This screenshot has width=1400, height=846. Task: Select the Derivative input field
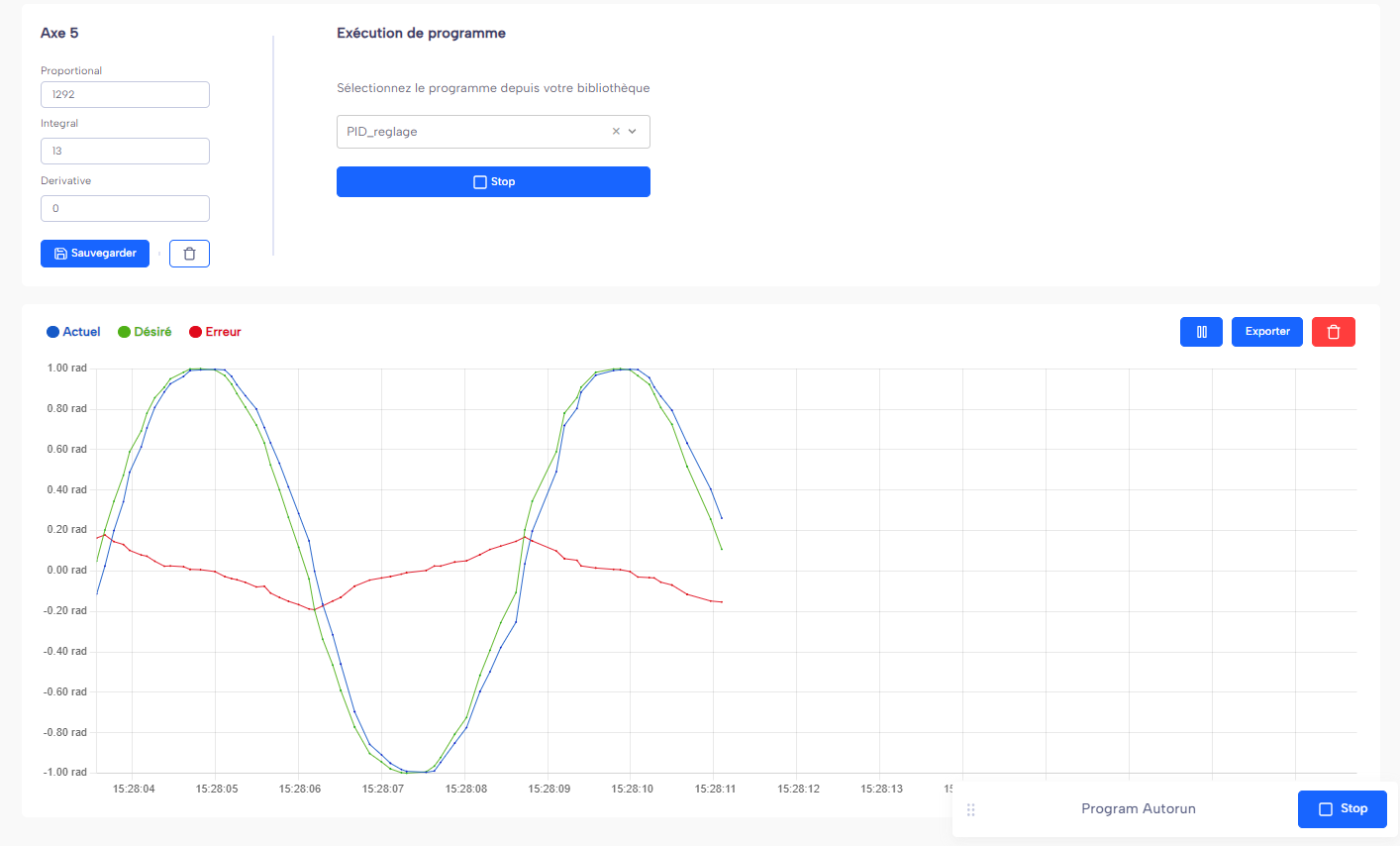click(x=125, y=209)
